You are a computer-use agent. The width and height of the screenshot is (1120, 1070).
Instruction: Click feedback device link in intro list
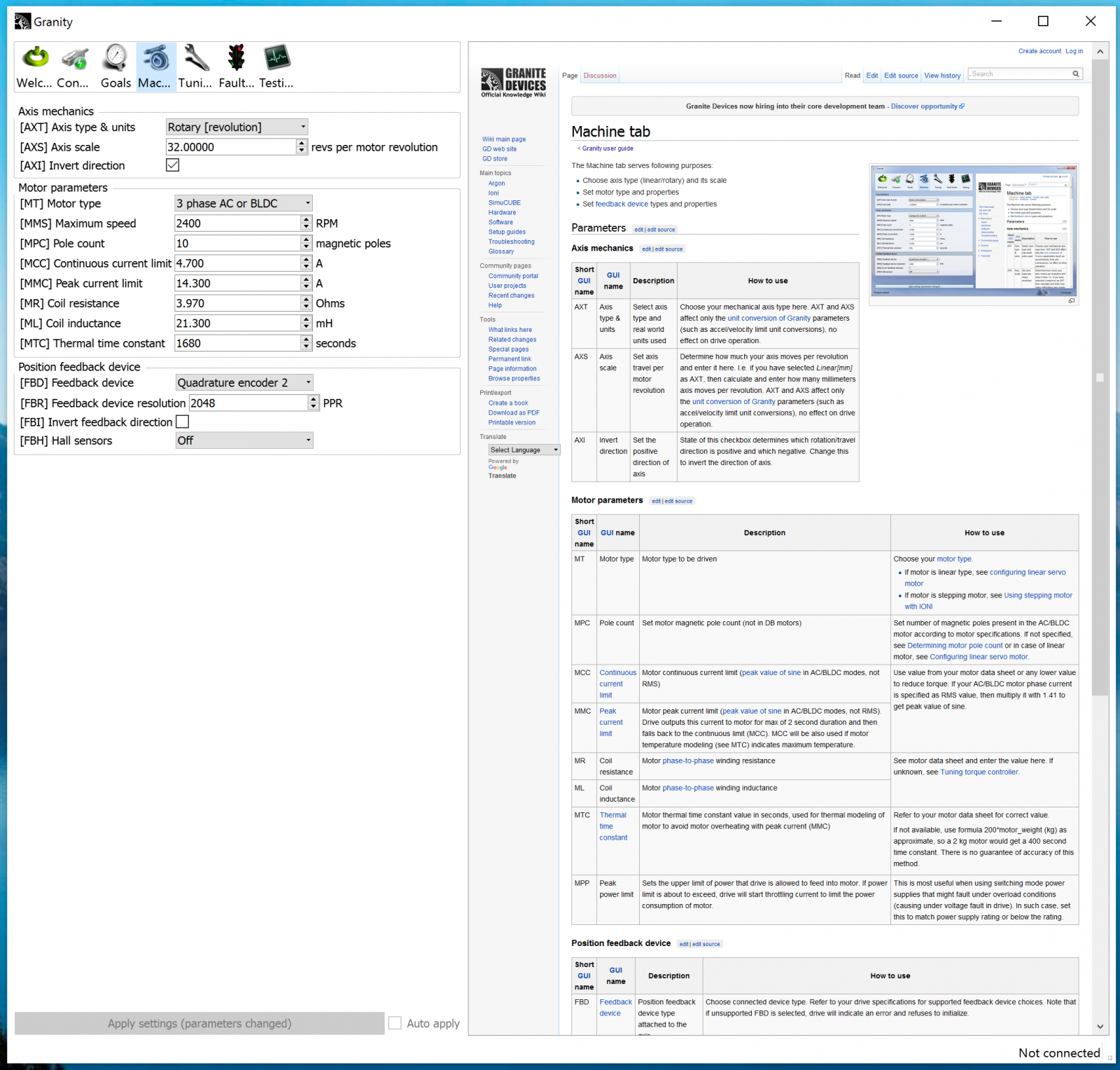click(622, 204)
